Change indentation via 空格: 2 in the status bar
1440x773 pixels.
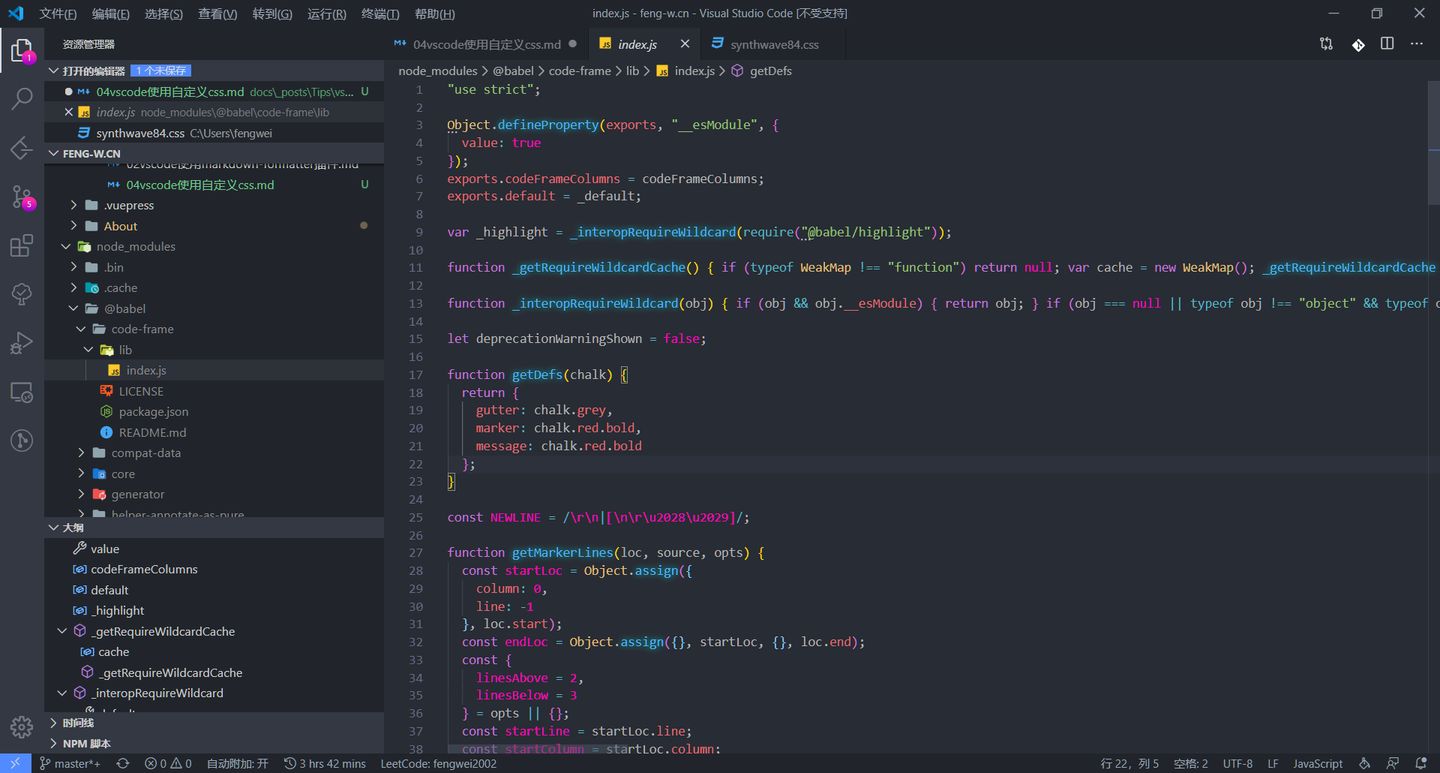tap(1190, 763)
